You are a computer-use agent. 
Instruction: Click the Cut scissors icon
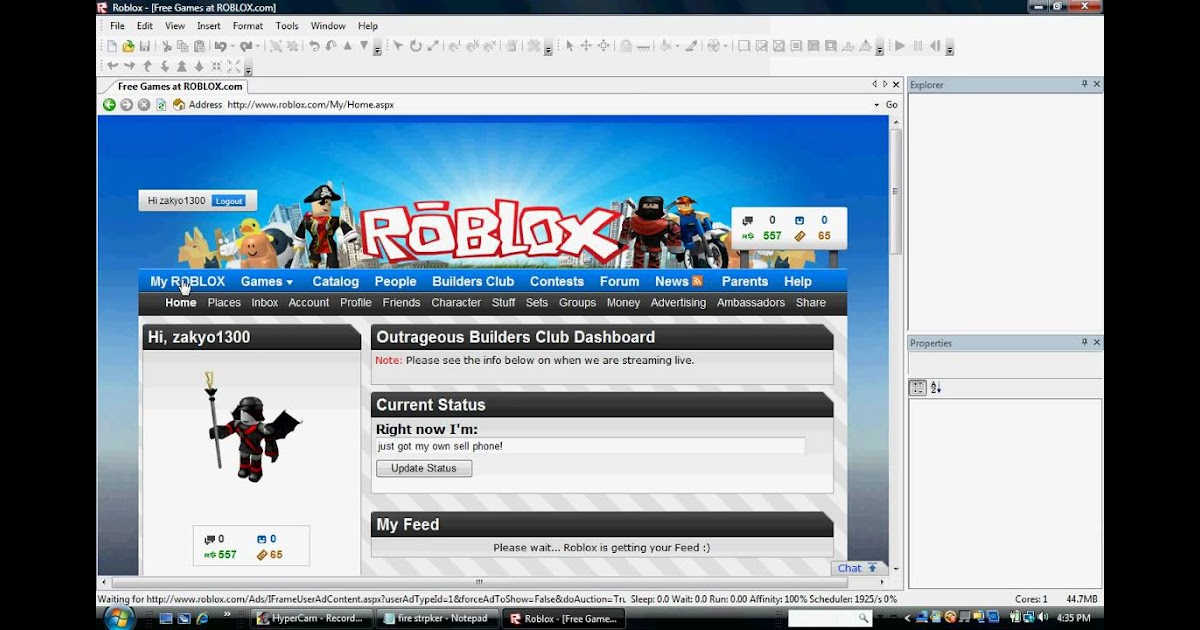pyautogui.click(x=166, y=46)
